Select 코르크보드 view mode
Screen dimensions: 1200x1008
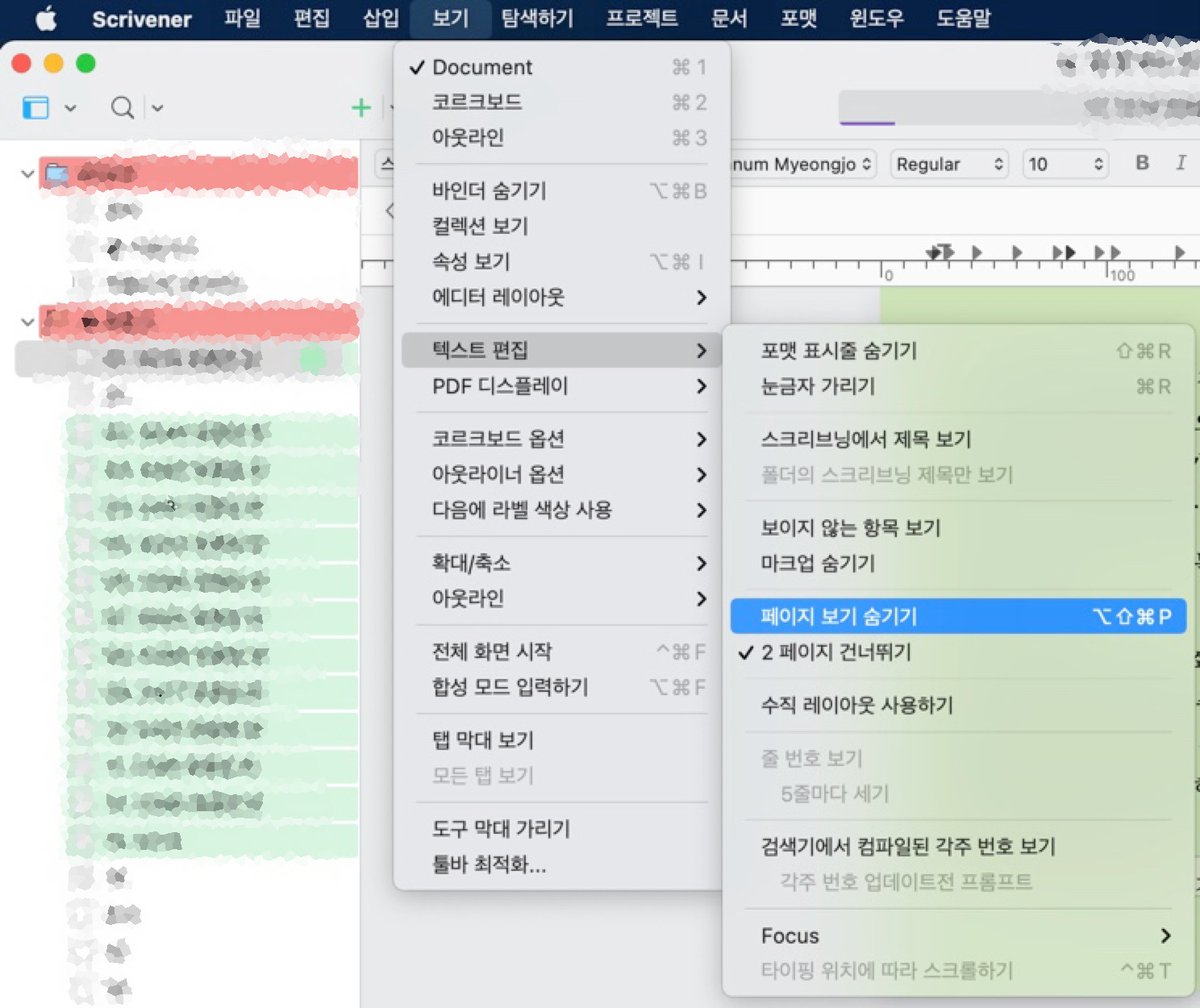click(562, 102)
